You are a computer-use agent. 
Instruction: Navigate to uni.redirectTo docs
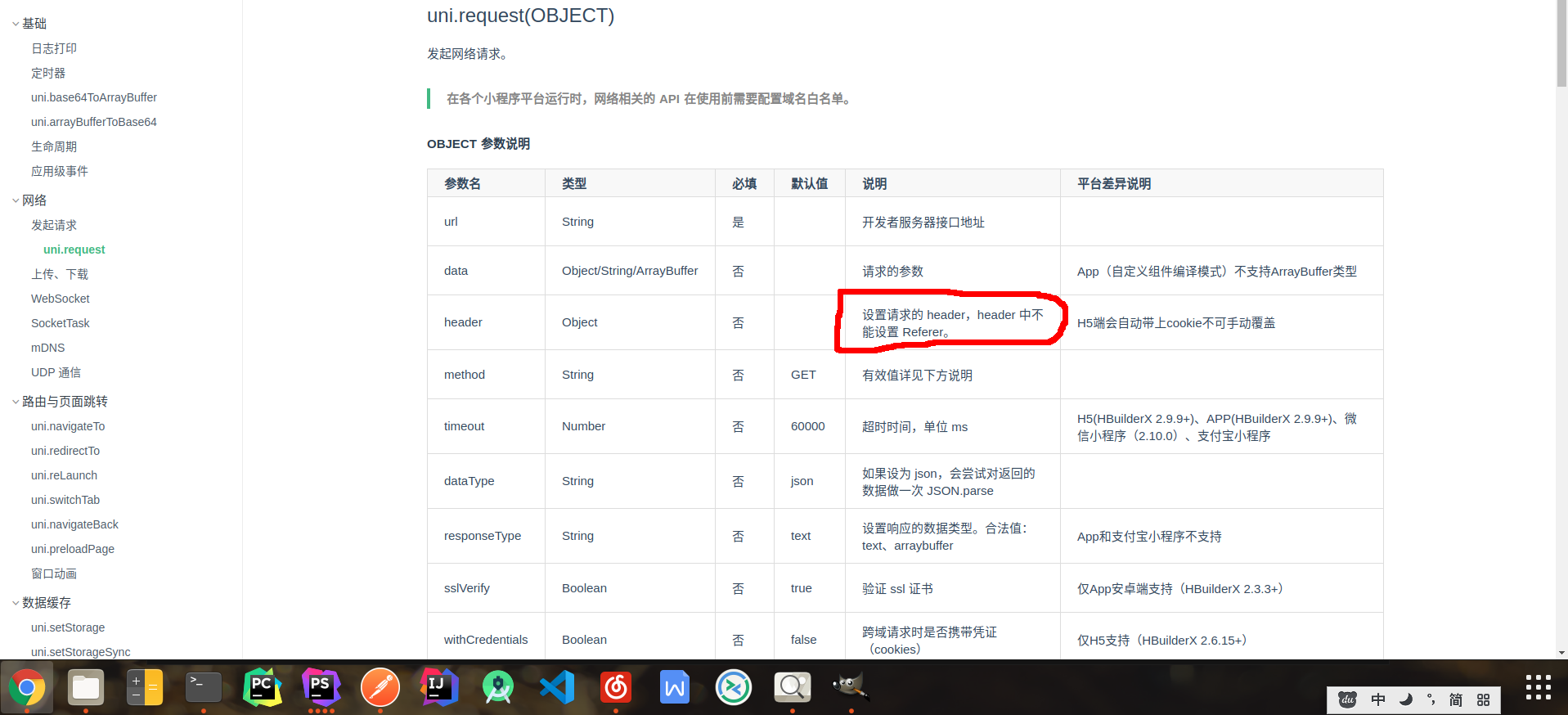(x=65, y=451)
